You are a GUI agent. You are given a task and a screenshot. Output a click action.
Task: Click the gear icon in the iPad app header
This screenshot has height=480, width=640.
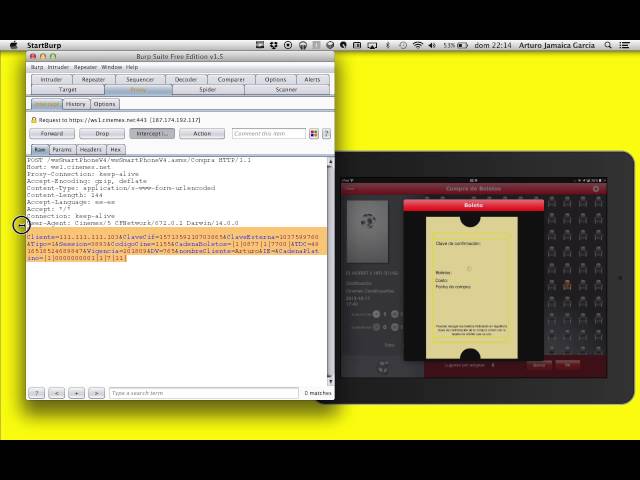click(x=596, y=189)
